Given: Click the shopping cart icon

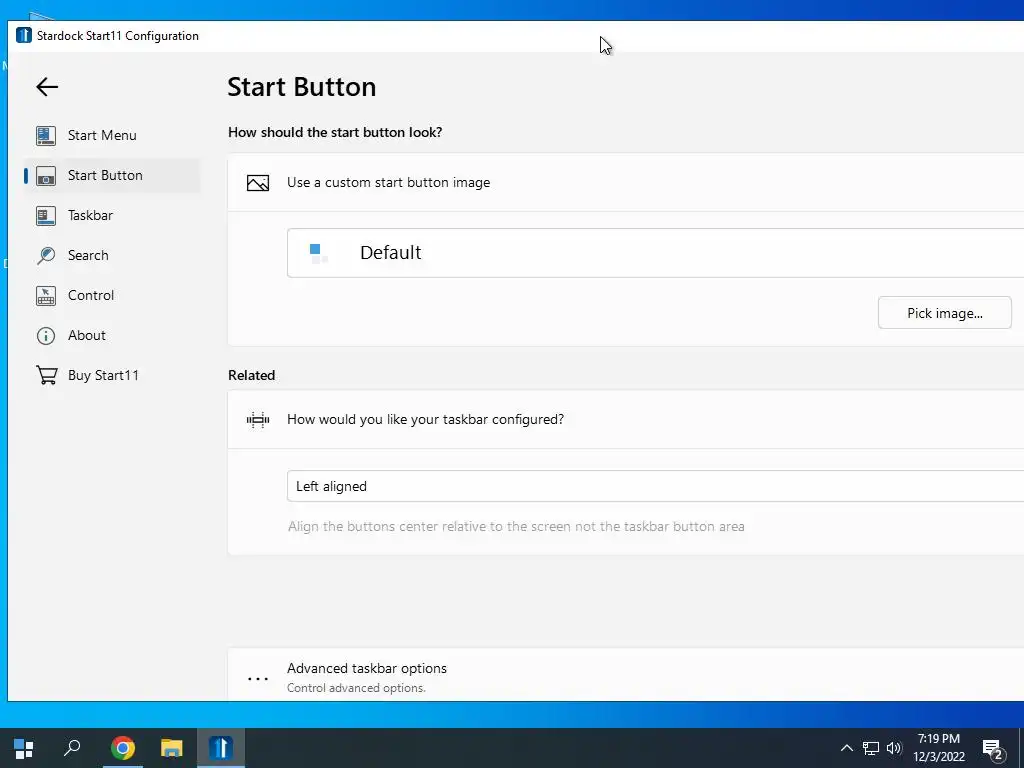Looking at the screenshot, I should point(46,375).
